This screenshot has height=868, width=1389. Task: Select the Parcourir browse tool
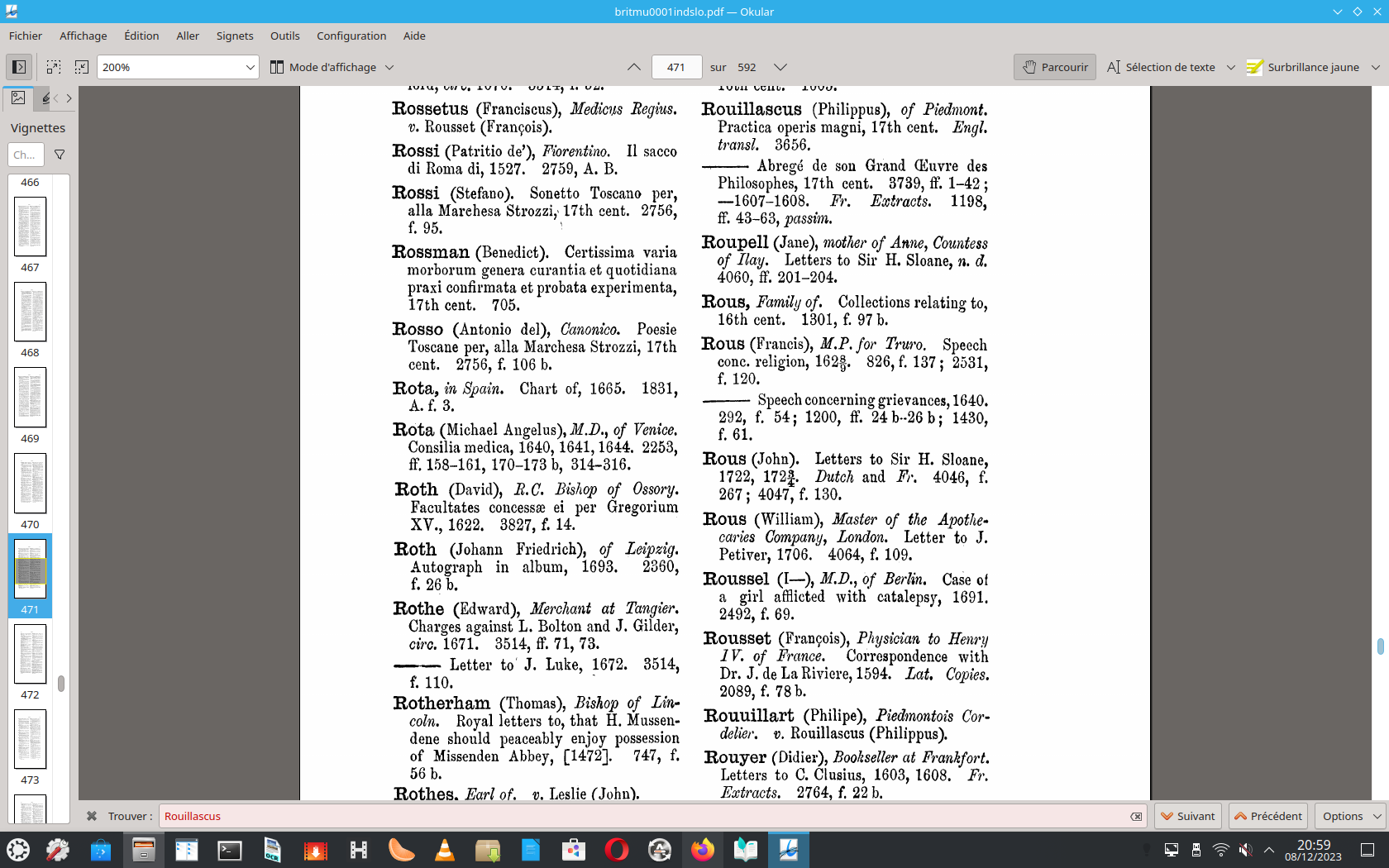(1055, 67)
